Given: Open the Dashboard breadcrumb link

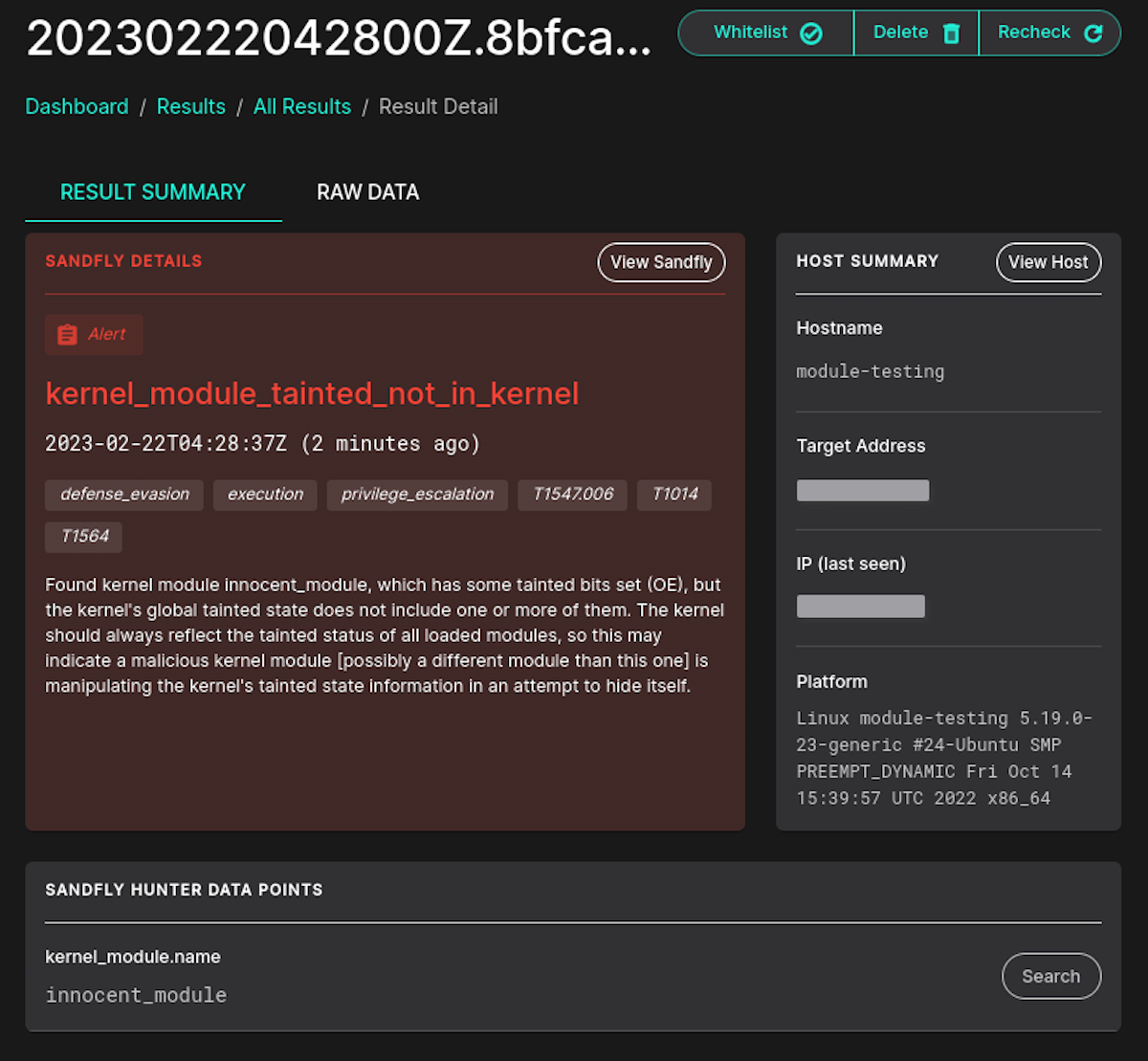Looking at the screenshot, I should (x=77, y=106).
